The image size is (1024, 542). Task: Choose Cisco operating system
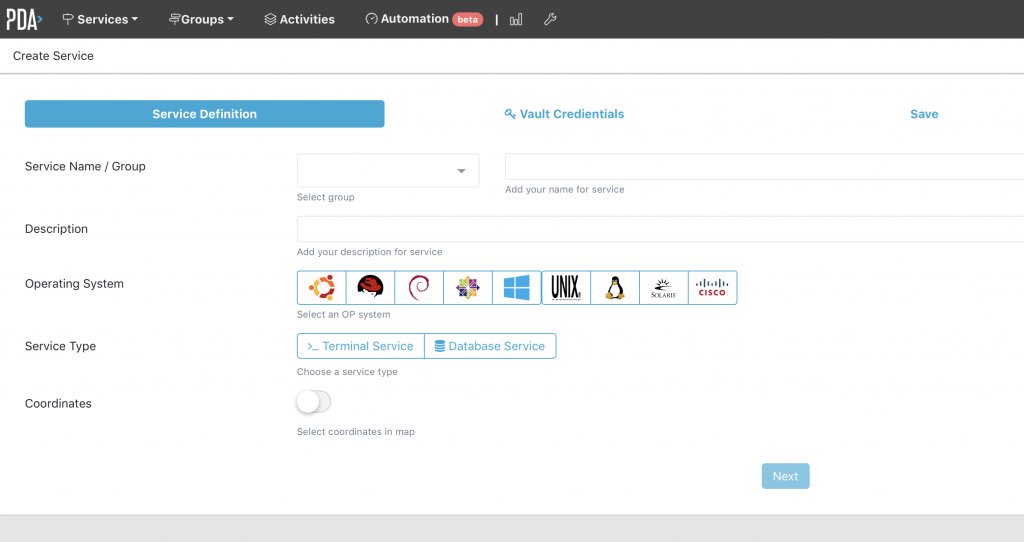(712, 287)
